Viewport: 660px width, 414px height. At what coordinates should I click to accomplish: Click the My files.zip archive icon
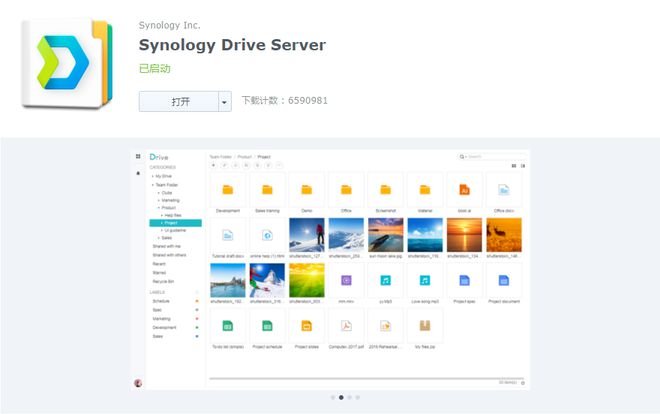coord(425,326)
